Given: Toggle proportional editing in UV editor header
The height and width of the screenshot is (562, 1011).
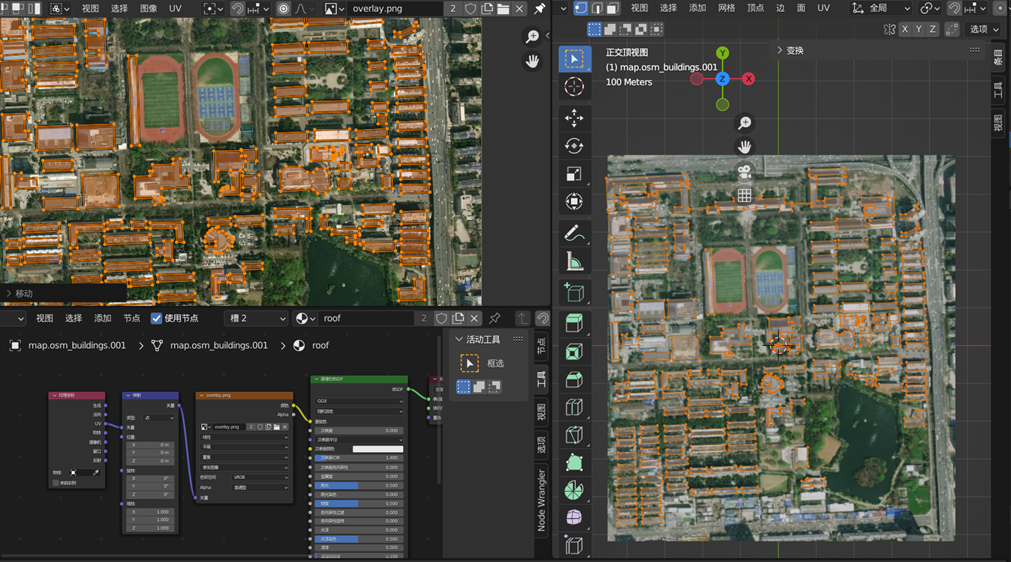Looking at the screenshot, I should (x=283, y=8).
